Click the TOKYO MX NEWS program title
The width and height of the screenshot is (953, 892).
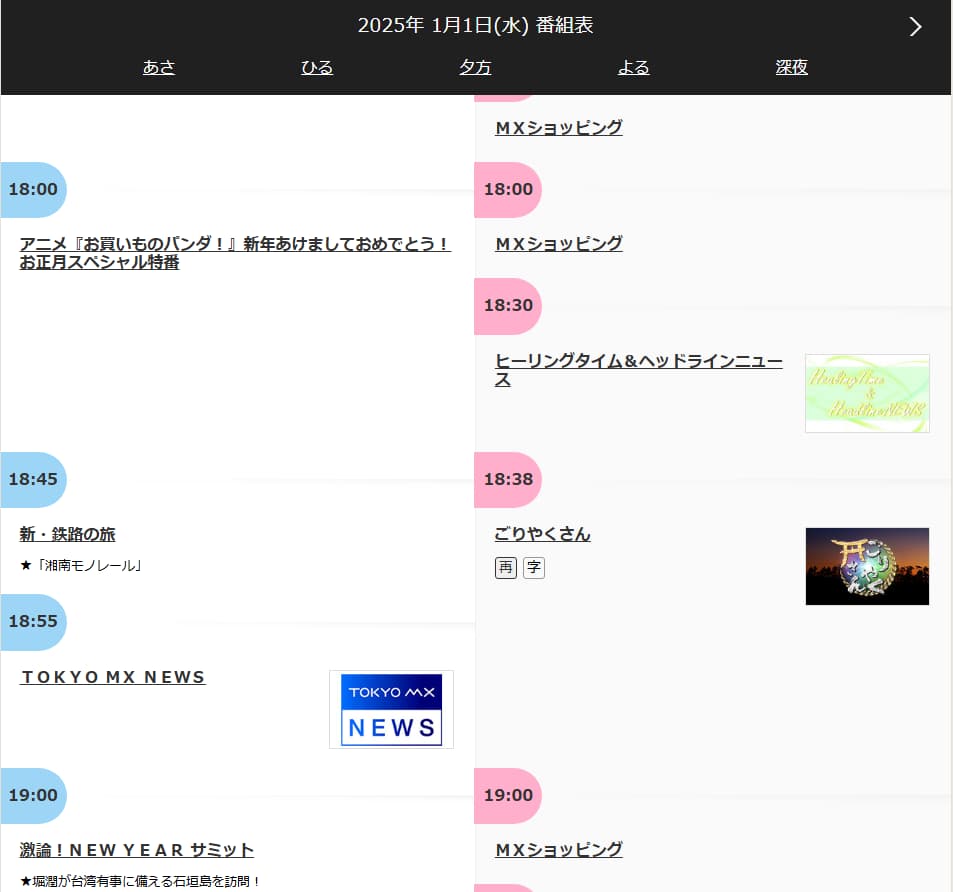point(112,677)
